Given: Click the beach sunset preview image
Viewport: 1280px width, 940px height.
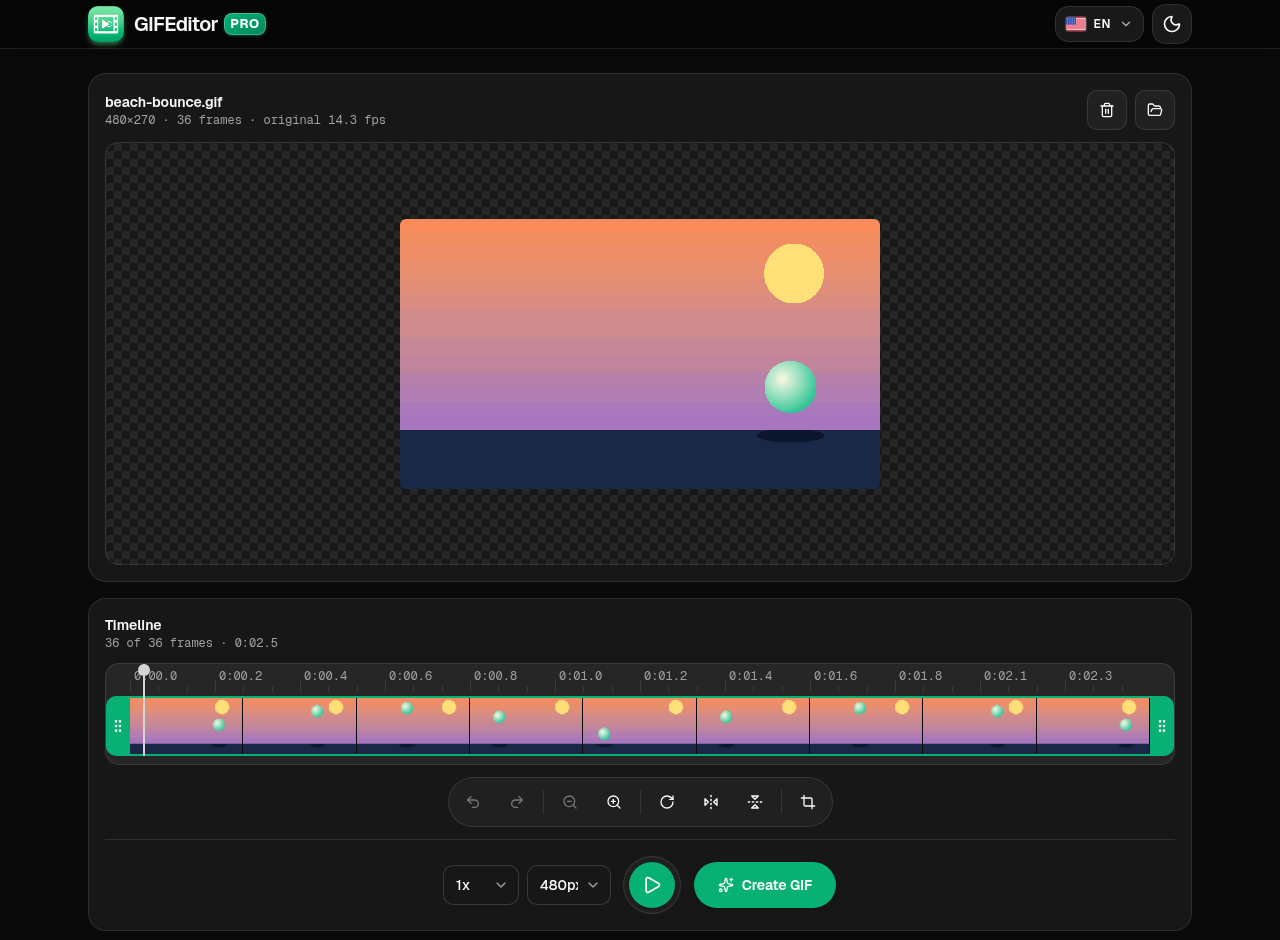Looking at the screenshot, I should coord(640,354).
